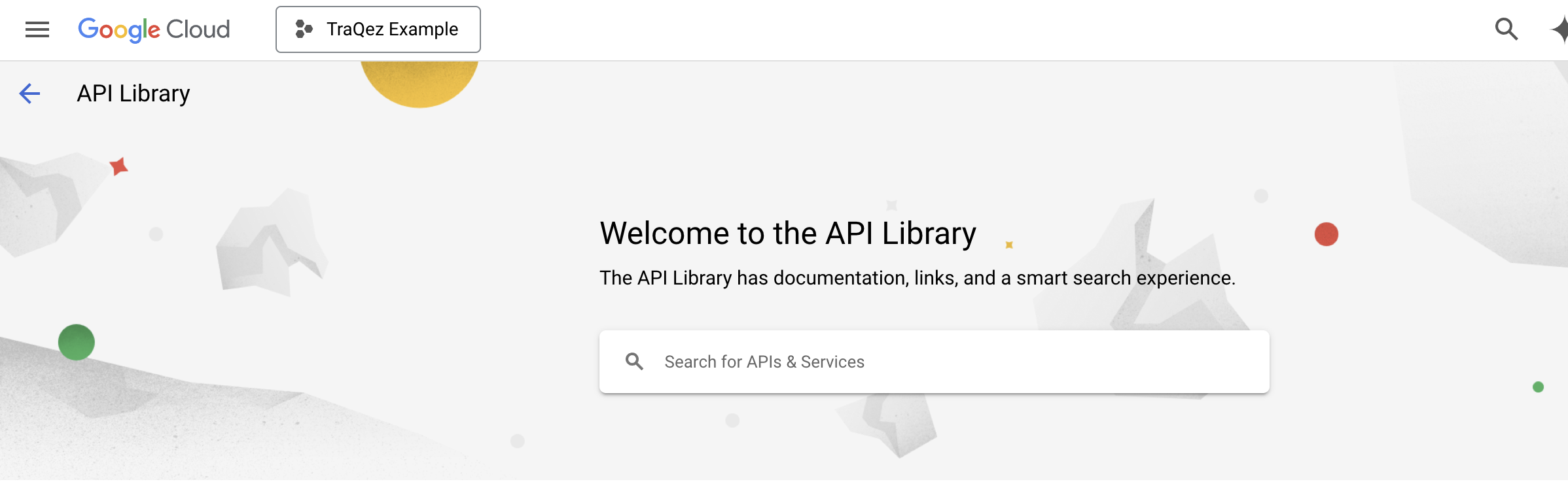Return to previous page with the back arrow
Viewport: 1568px width, 486px height.
[x=29, y=94]
